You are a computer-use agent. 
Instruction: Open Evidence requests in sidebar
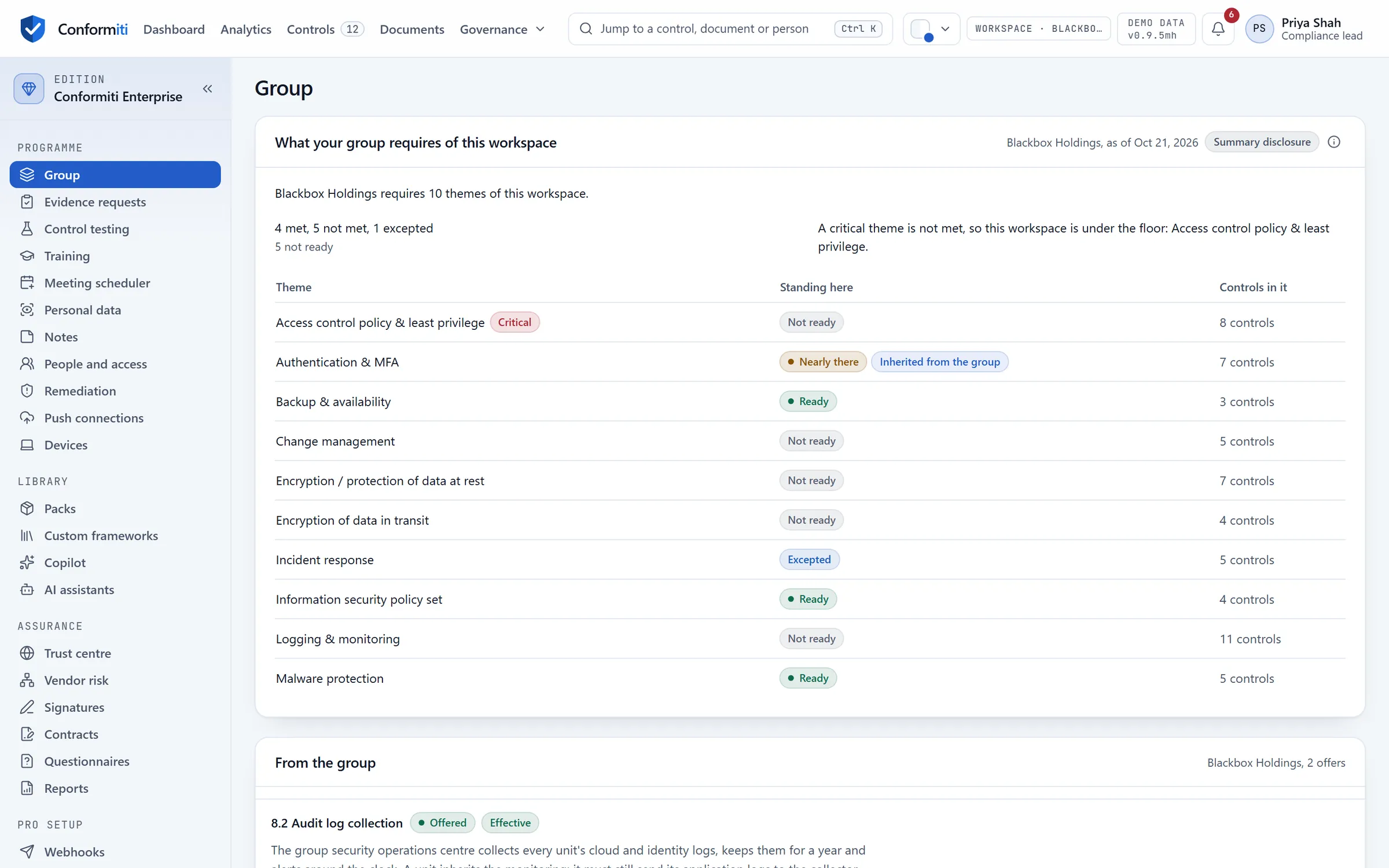pos(115,202)
